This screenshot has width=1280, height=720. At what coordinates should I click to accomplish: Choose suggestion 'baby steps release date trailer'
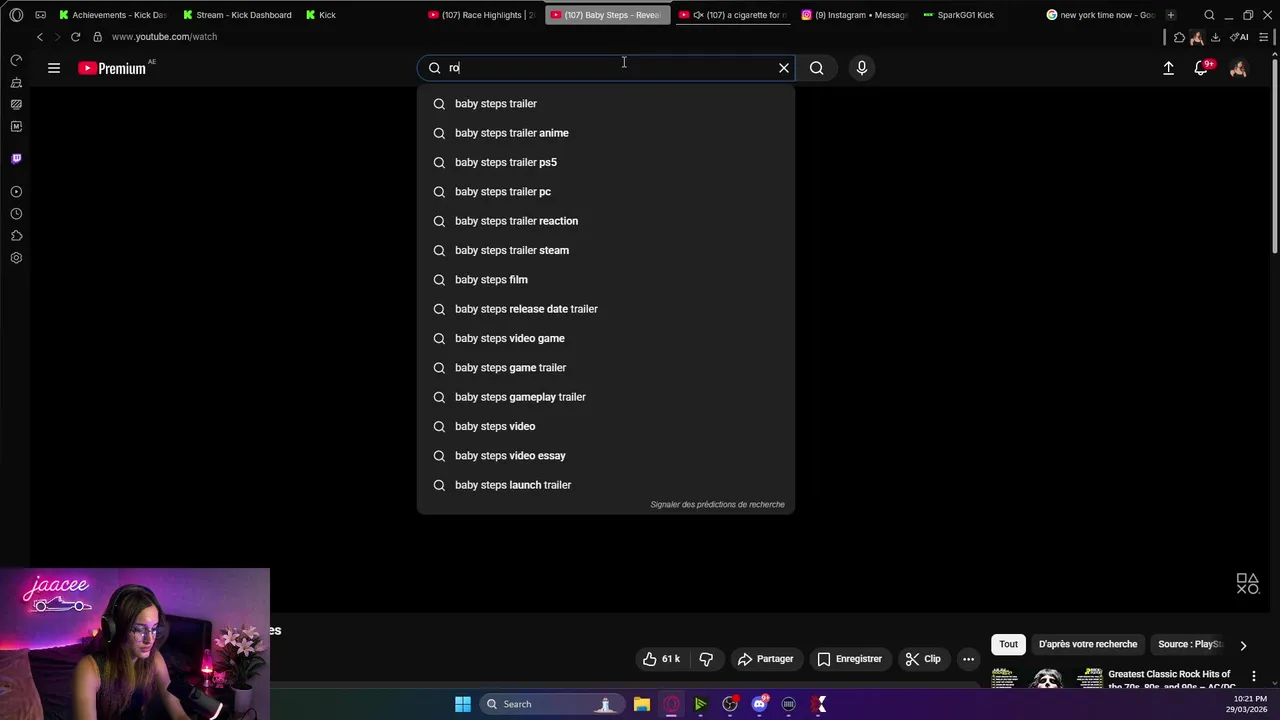pyautogui.click(x=606, y=309)
